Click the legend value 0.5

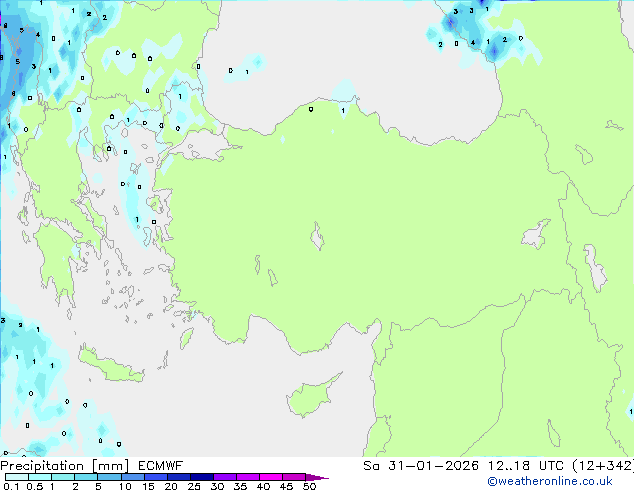tap(34, 486)
